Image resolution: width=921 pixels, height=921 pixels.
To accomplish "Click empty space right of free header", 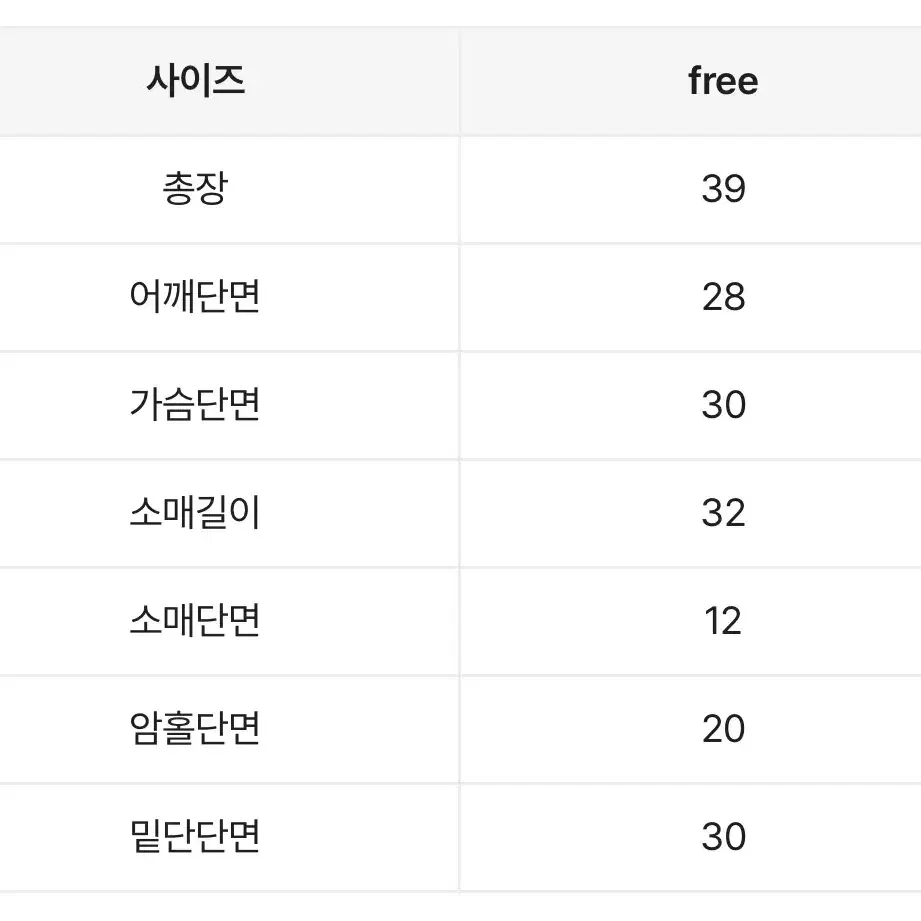I will pyautogui.click(x=840, y=81).
